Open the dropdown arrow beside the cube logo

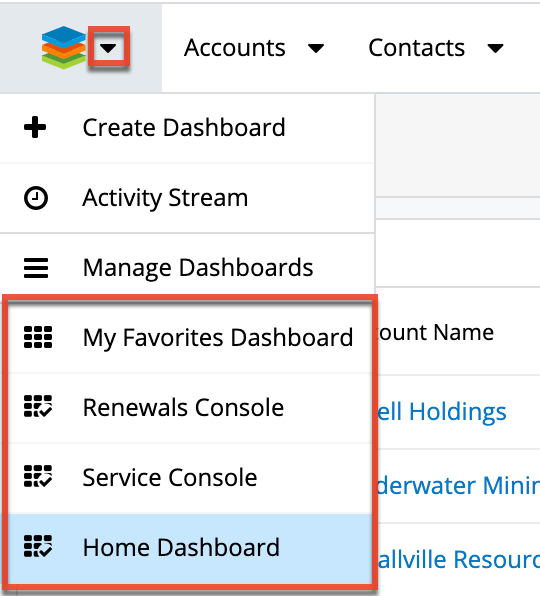pos(108,48)
